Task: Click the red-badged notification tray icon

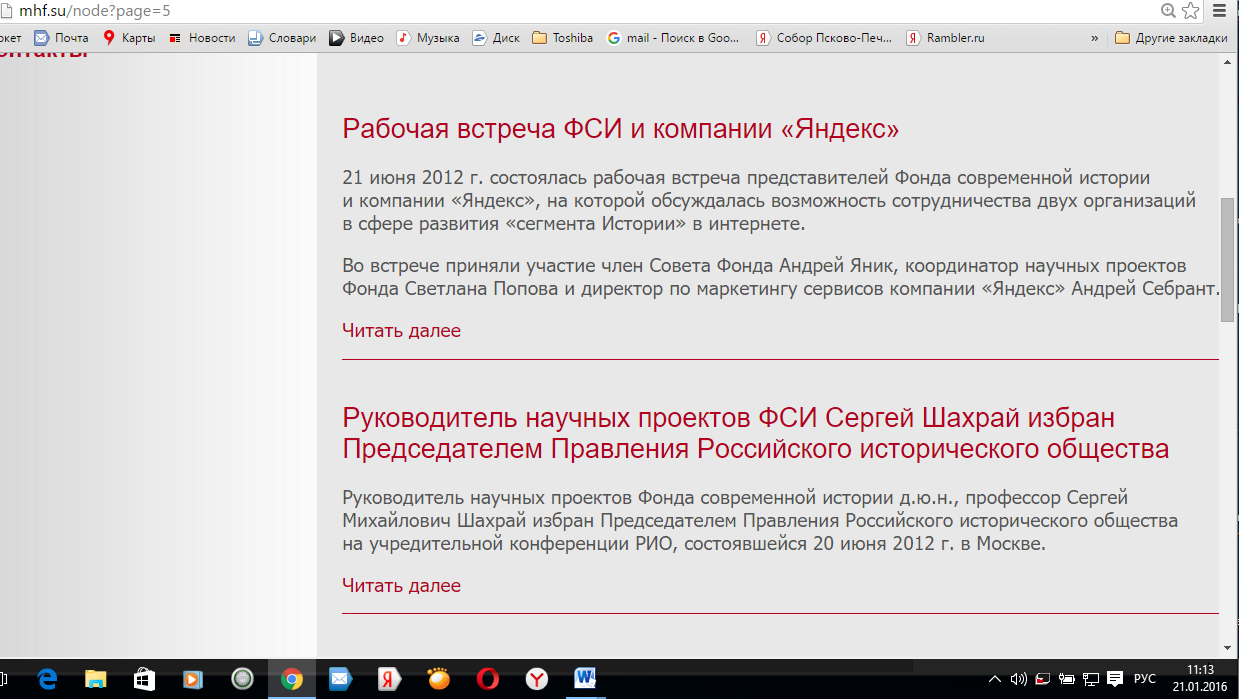Action: click(x=1043, y=679)
